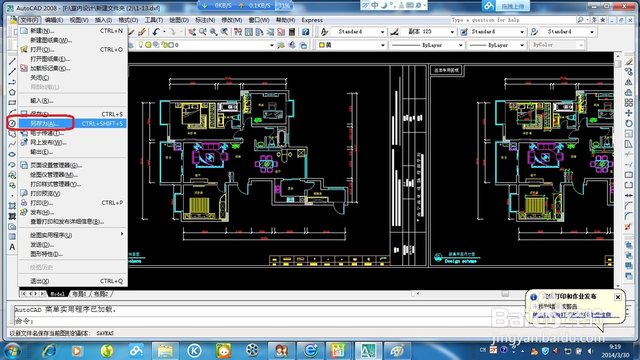Open the Help question mark icon
Viewport: 640px width, 360px height.
[305, 32]
